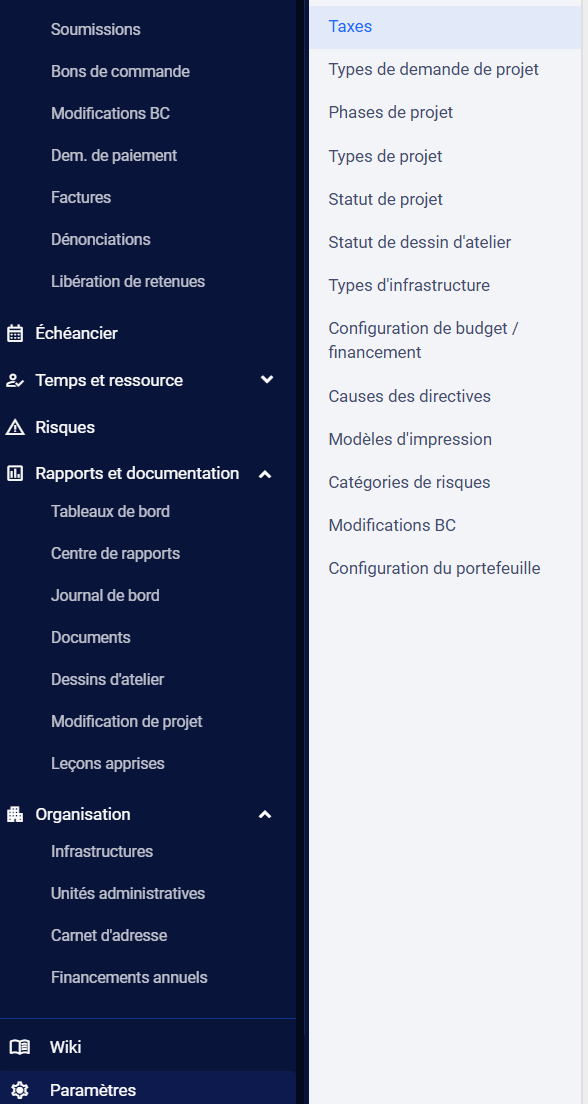
Task: Click the Organisation building icon
Action: pyautogui.click(x=15, y=815)
